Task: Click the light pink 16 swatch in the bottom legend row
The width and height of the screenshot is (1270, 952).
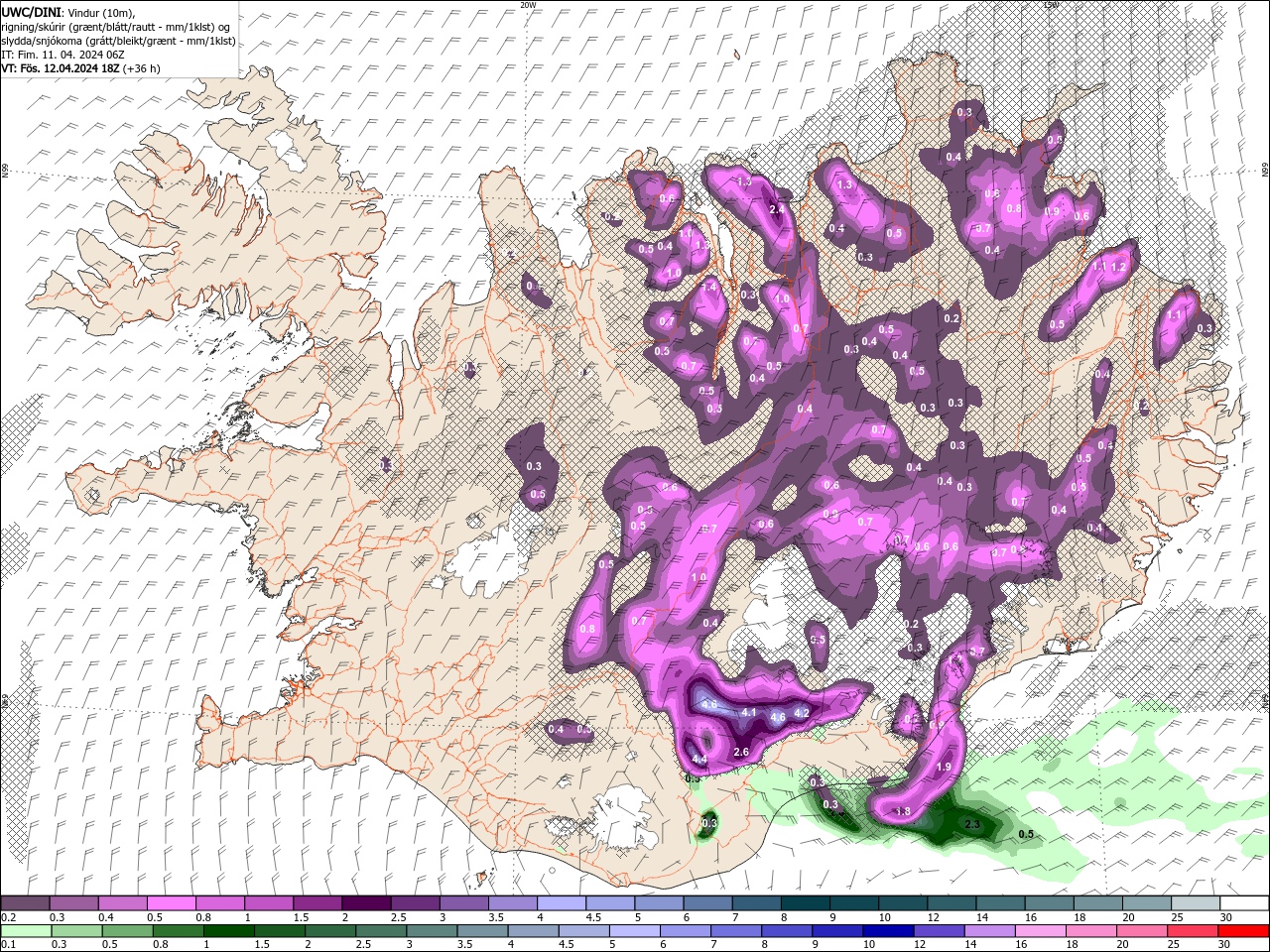Action: (x=1041, y=930)
